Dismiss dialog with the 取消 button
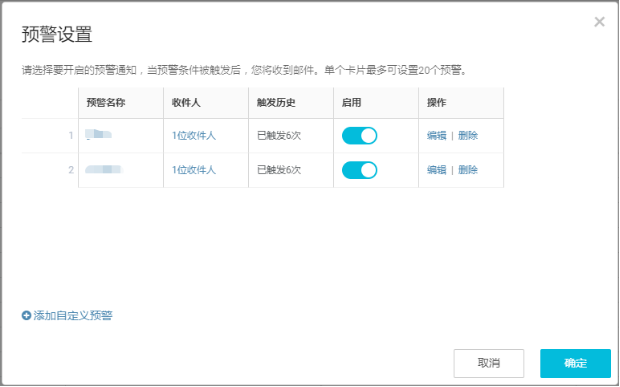Viewport: 620px width, 387px height. pyautogui.click(x=489, y=363)
